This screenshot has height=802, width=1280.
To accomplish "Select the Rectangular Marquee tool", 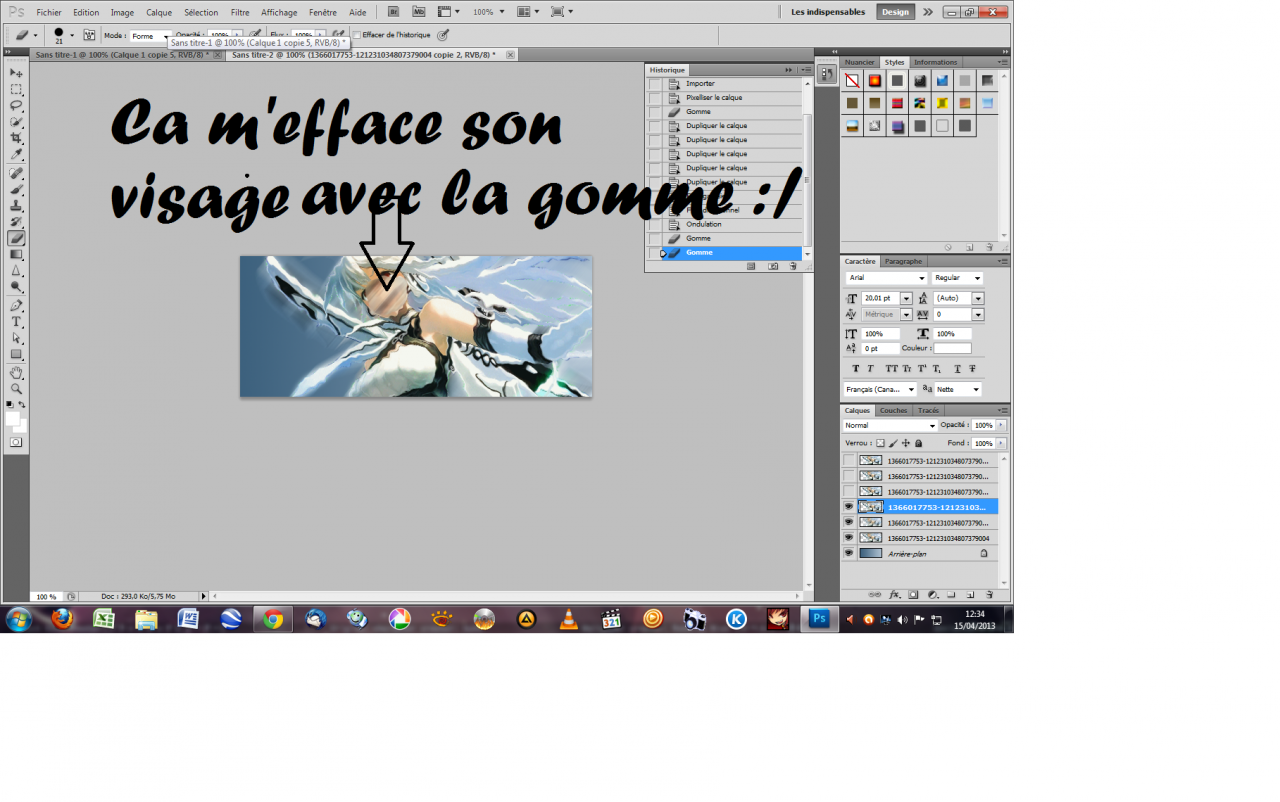I will pyautogui.click(x=16, y=89).
